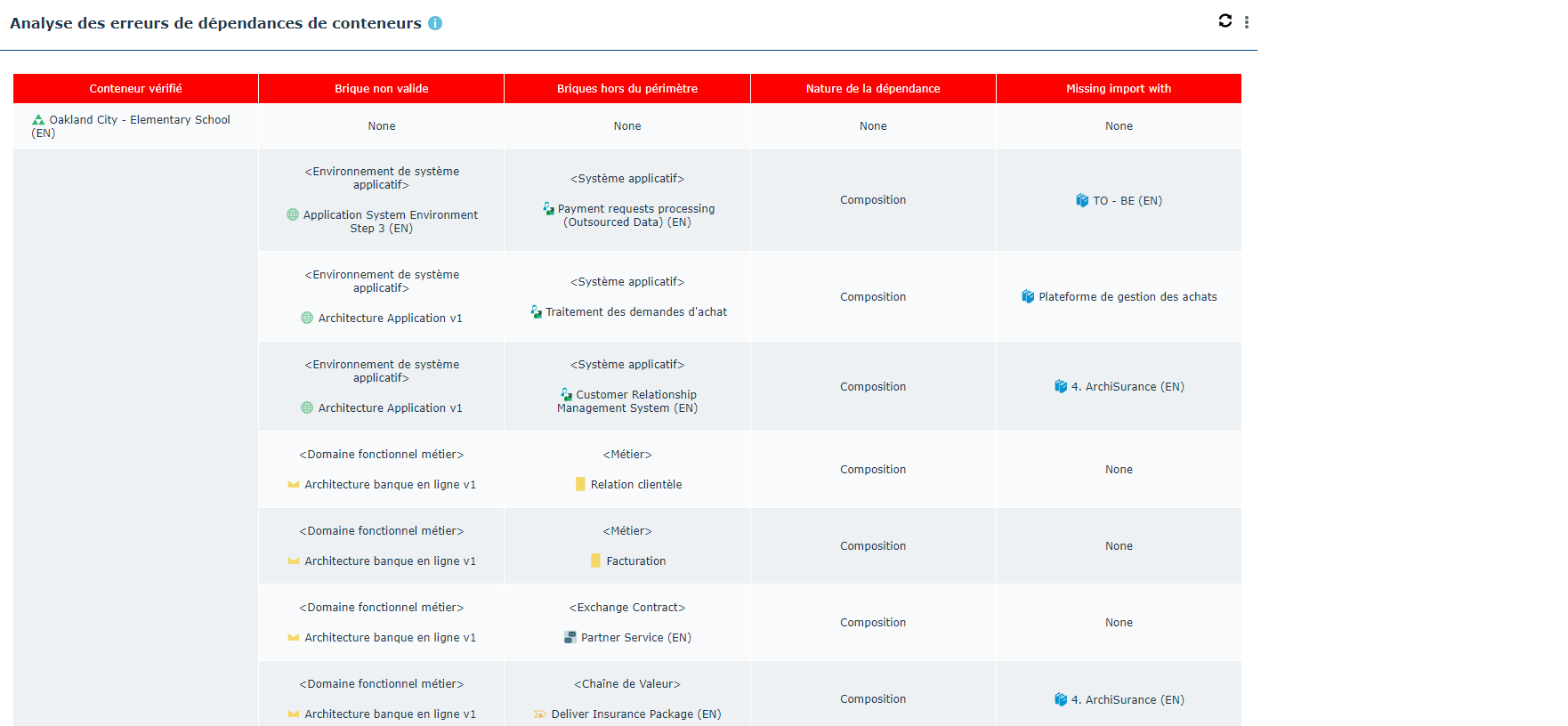1568x726 pixels.
Task: Click the globe icon for Application System Environment
Action: click(x=293, y=214)
